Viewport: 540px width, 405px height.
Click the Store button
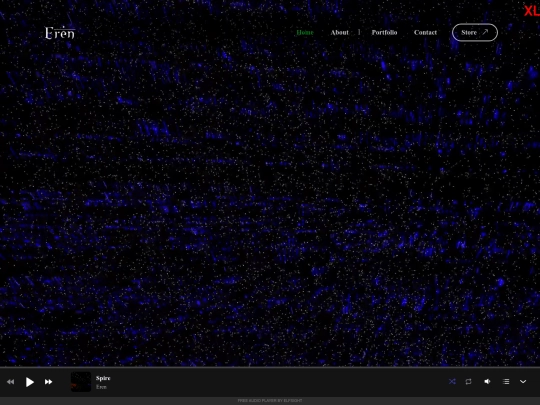475,32
